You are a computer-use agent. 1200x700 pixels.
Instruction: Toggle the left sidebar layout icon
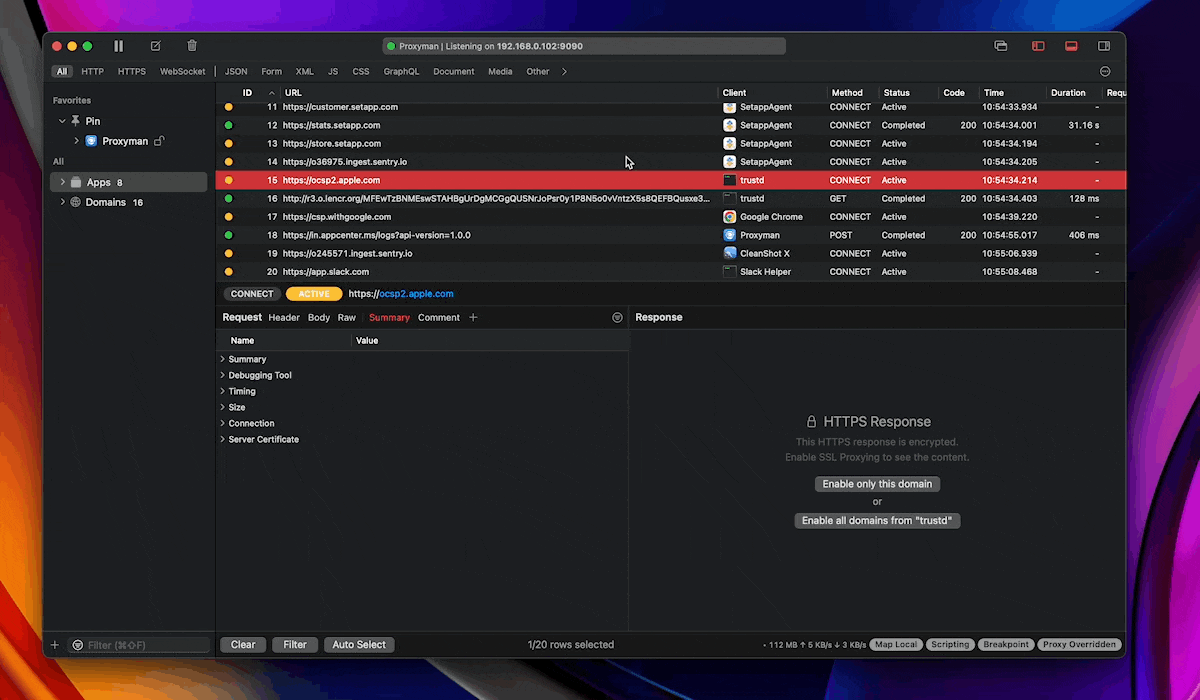1038,46
